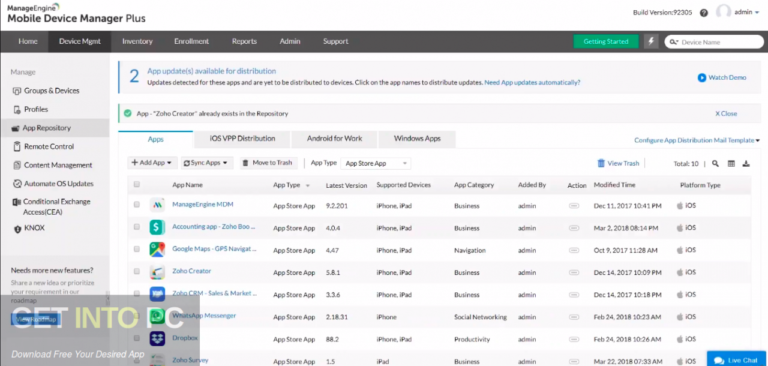
Task: Switch to iOS VPP Distribution tab
Action: [242, 139]
